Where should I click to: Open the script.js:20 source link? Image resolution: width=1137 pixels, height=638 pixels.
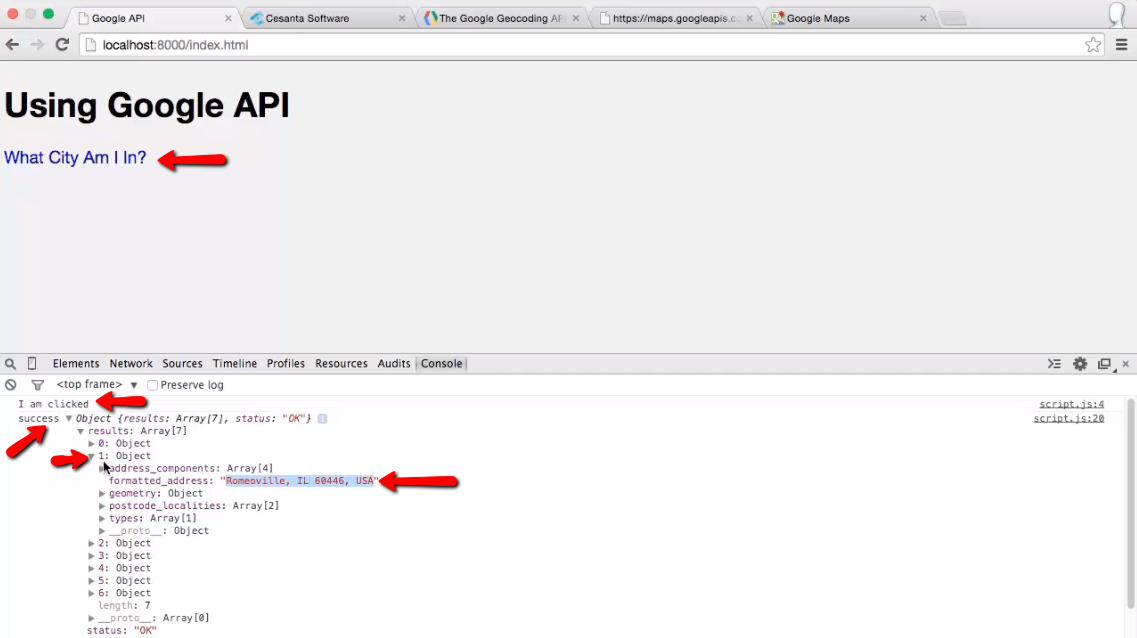[1069, 418]
